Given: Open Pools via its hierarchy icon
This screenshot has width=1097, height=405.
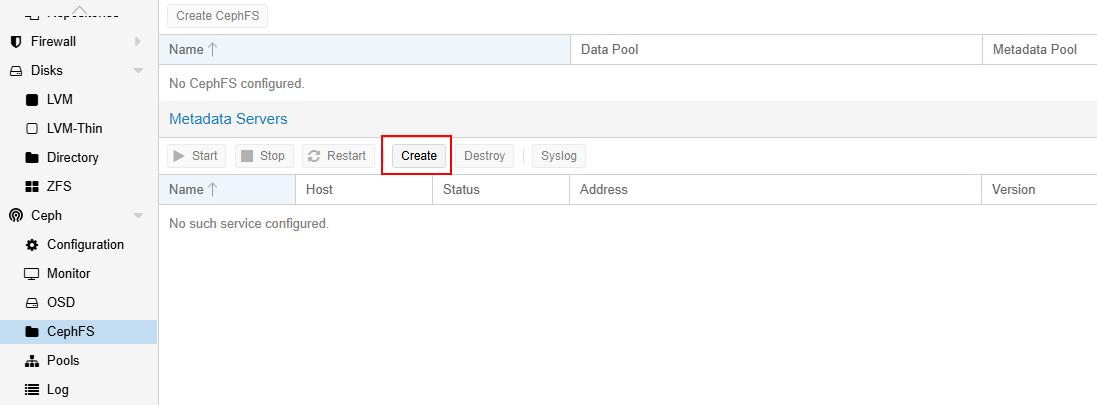Looking at the screenshot, I should (31, 361).
